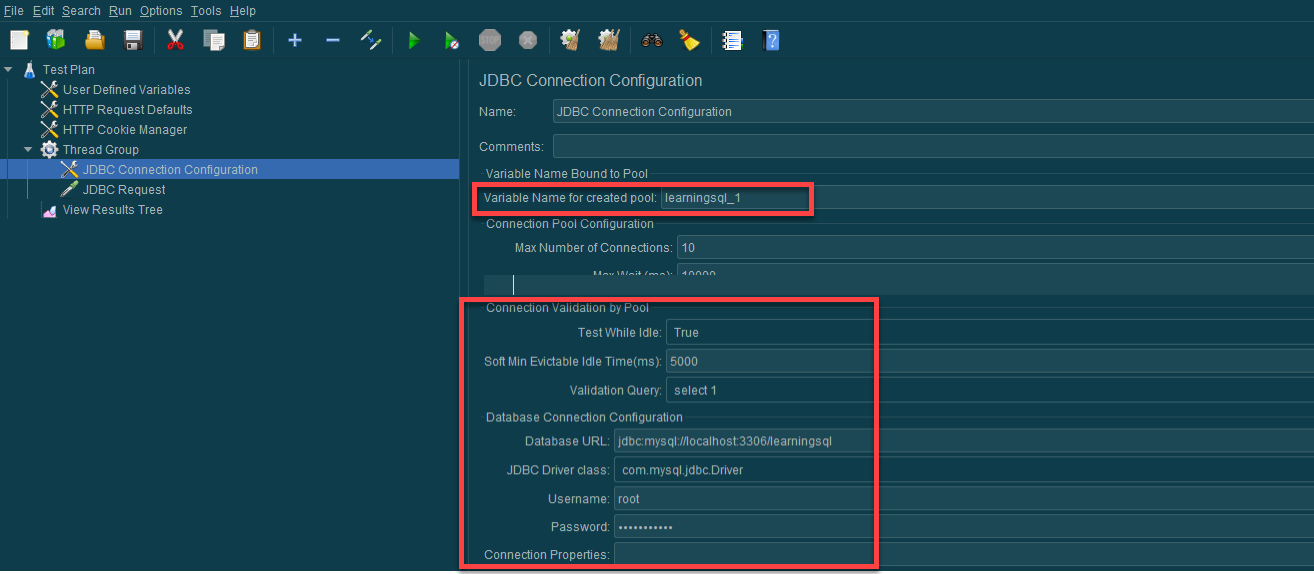Open the Templates toolbar icon
This screenshot has height=574, width=1314.
point(56,40)
